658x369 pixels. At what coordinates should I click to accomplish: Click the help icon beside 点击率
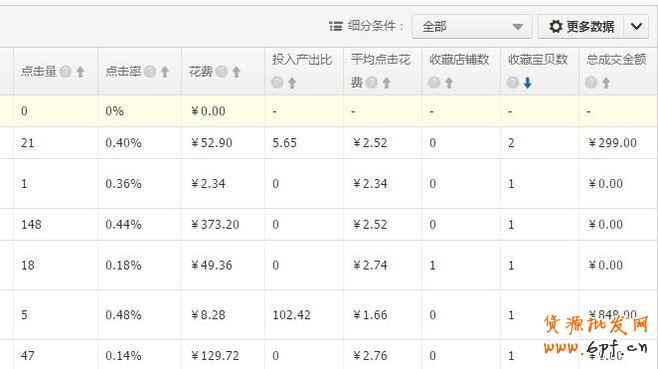150,72
